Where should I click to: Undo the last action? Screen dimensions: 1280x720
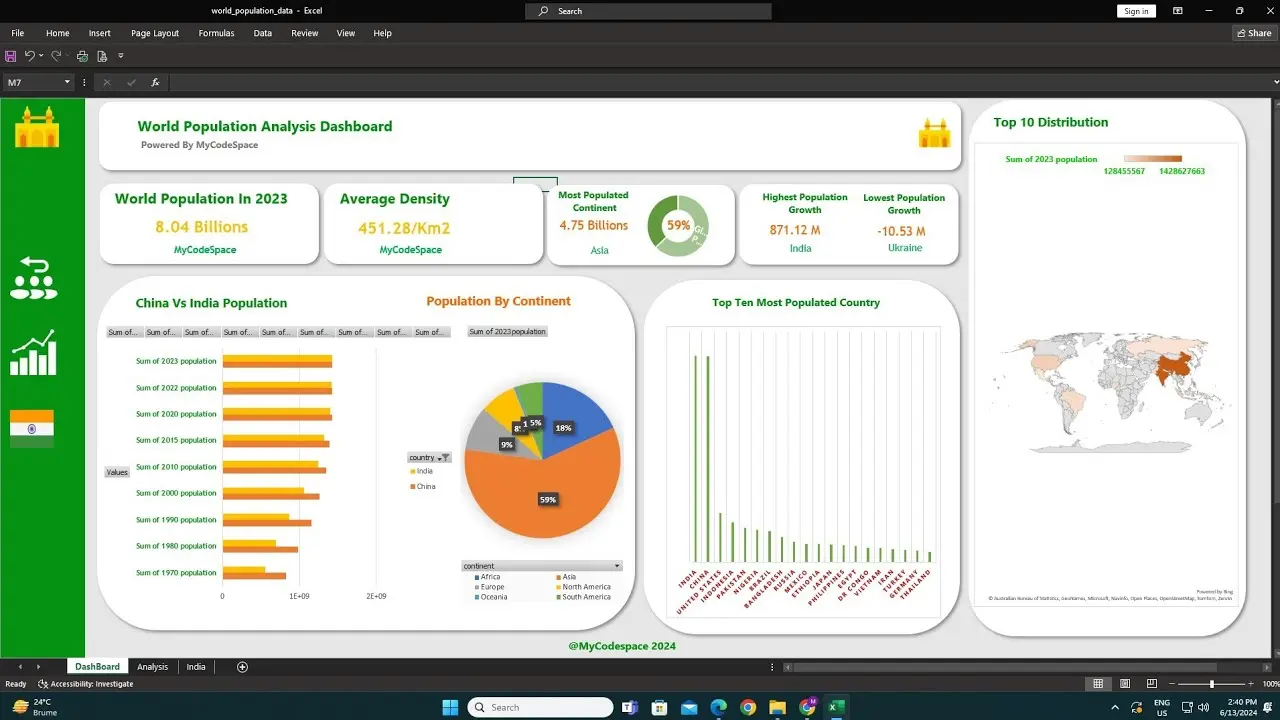click(29, 56)
